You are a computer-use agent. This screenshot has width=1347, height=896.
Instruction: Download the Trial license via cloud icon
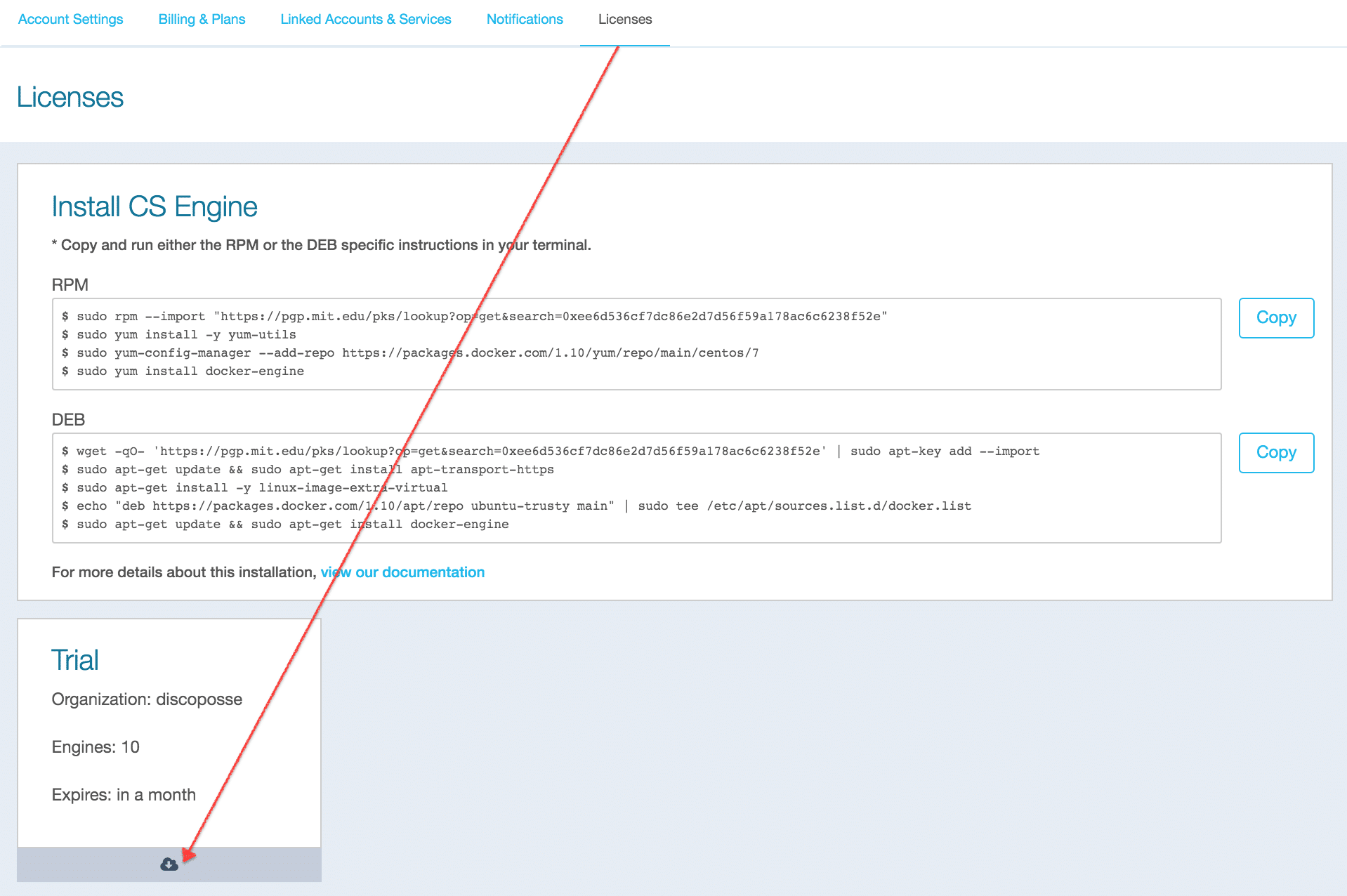tap(169, 864)
